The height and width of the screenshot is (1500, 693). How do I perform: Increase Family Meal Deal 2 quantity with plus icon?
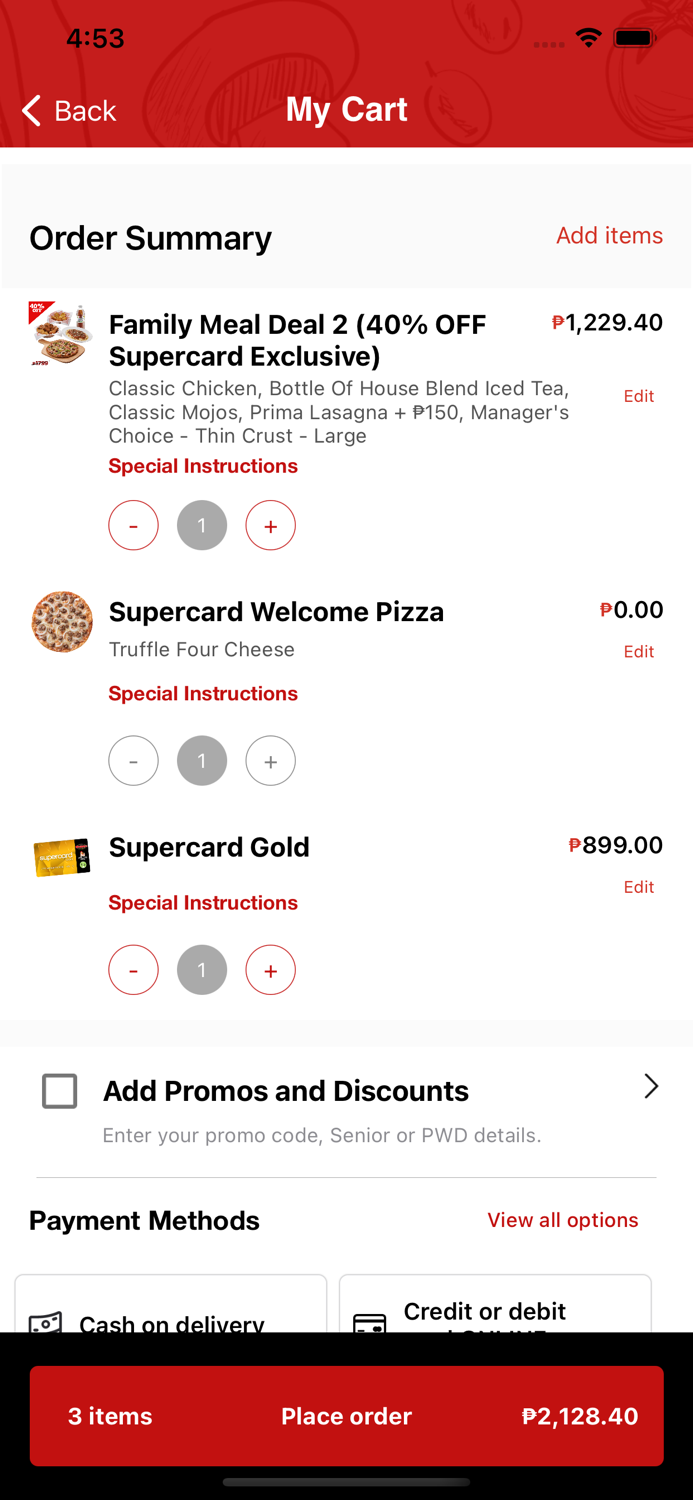[x=270, y=524]
